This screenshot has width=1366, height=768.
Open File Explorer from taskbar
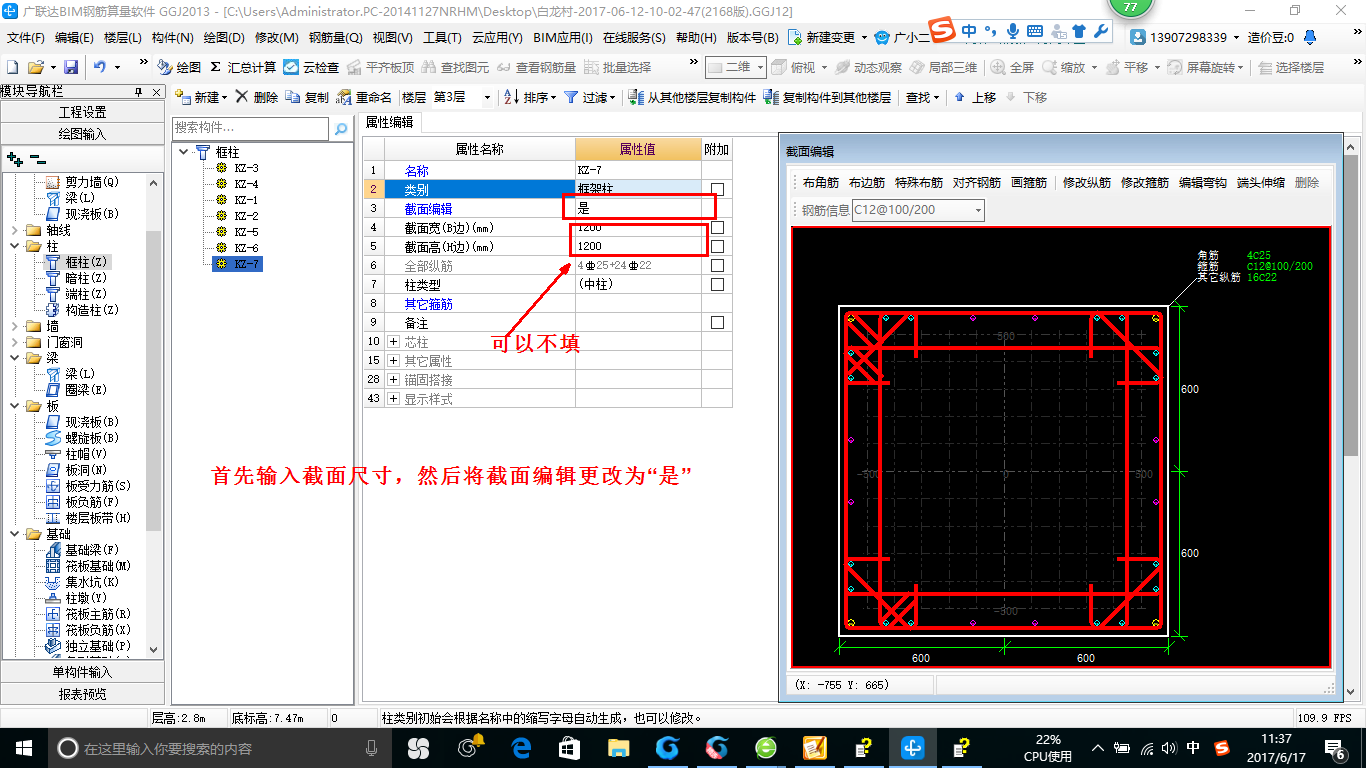[x=619, y=747]
